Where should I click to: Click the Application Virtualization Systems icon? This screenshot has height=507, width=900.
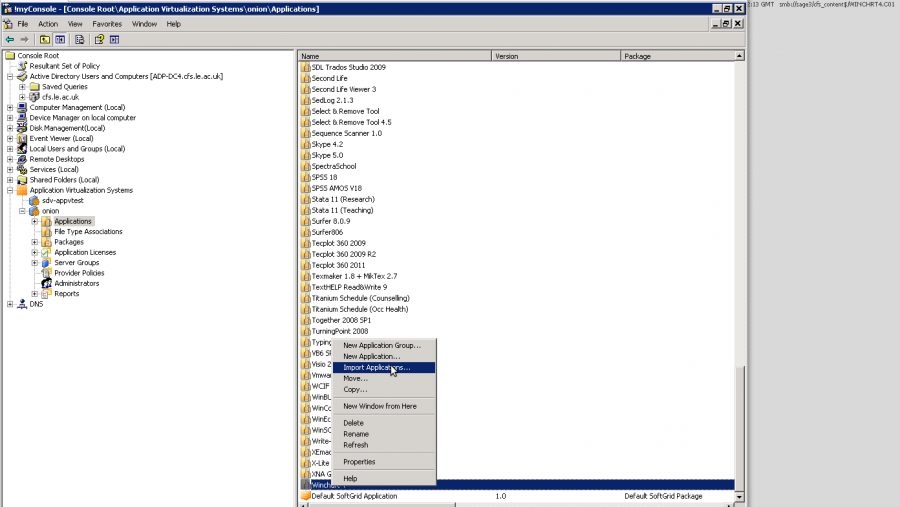tap(22, 190)
